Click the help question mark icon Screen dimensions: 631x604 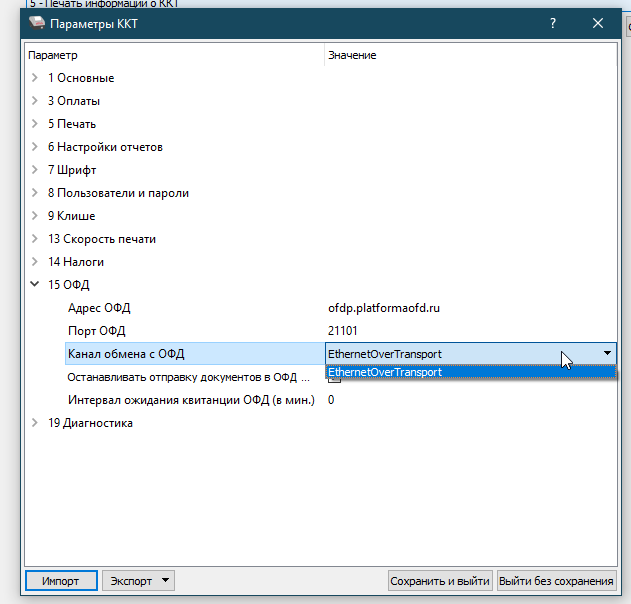[x=553, y=23]
